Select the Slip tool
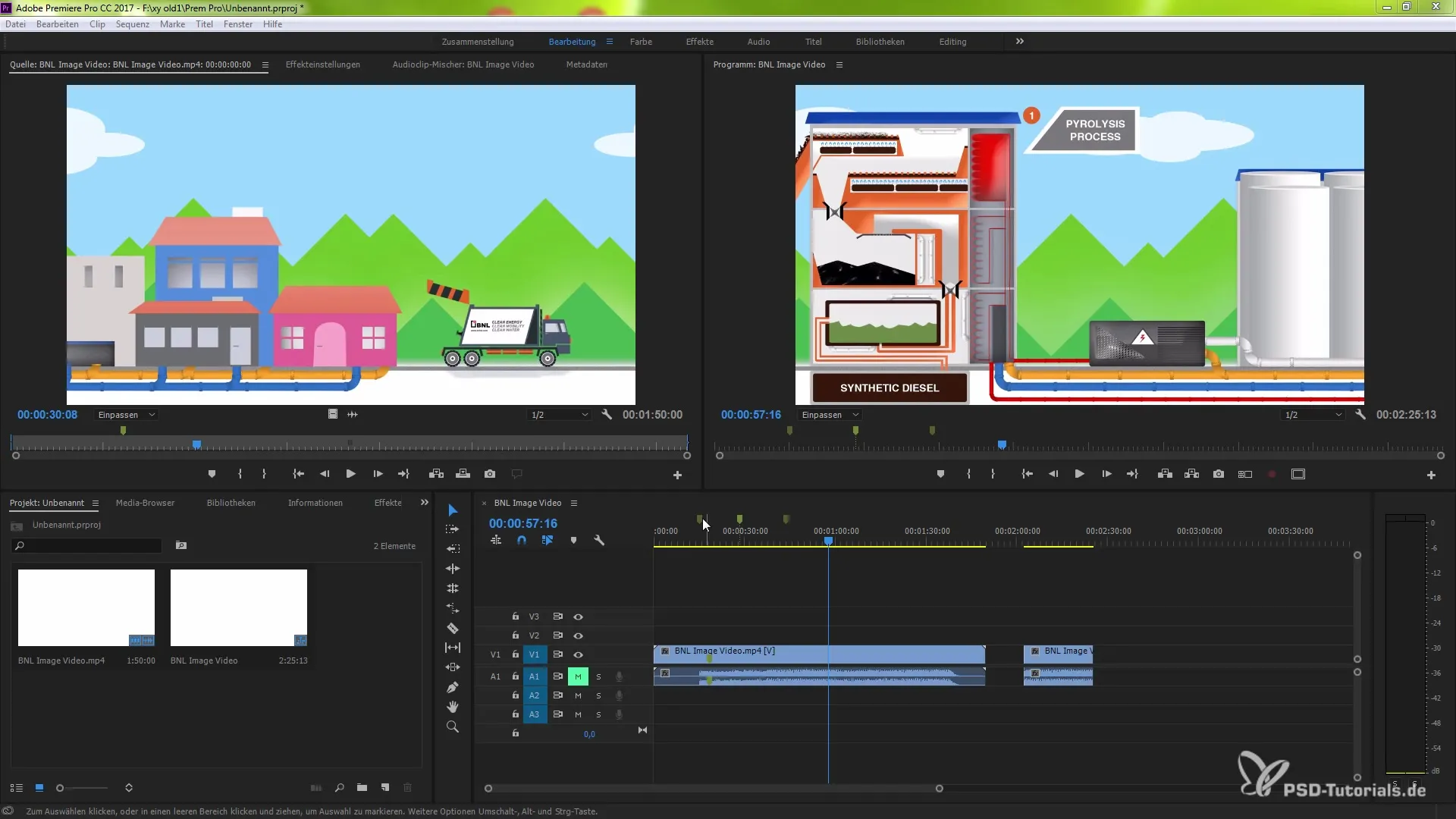The height and width of the screenshot is (819, 1456). (x=453, y=648)
